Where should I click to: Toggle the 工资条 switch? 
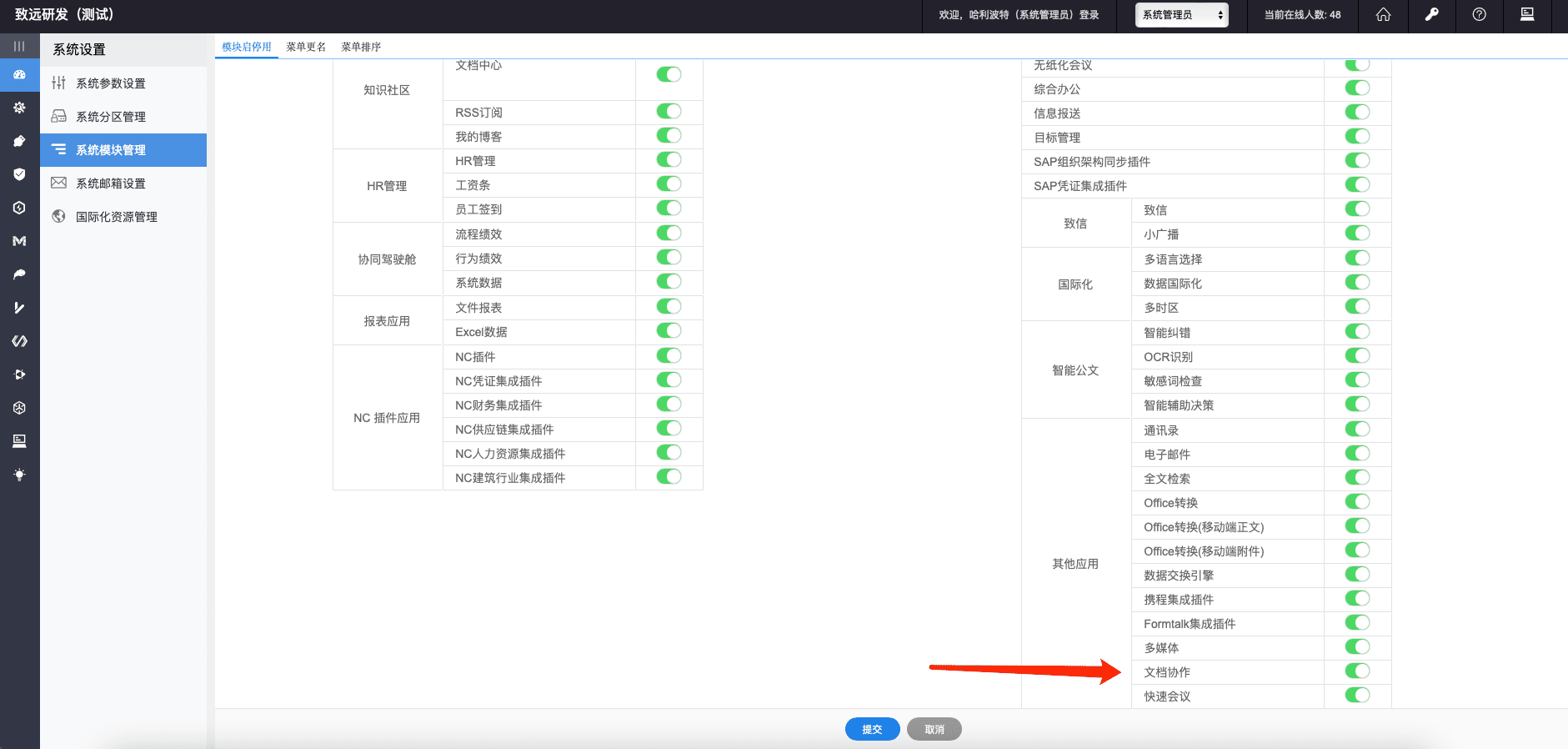pyautogui.click(x=669, y=183)
